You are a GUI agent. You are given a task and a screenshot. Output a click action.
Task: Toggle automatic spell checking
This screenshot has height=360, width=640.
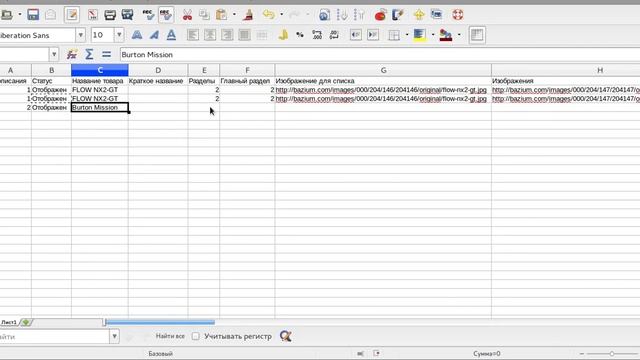166,15
